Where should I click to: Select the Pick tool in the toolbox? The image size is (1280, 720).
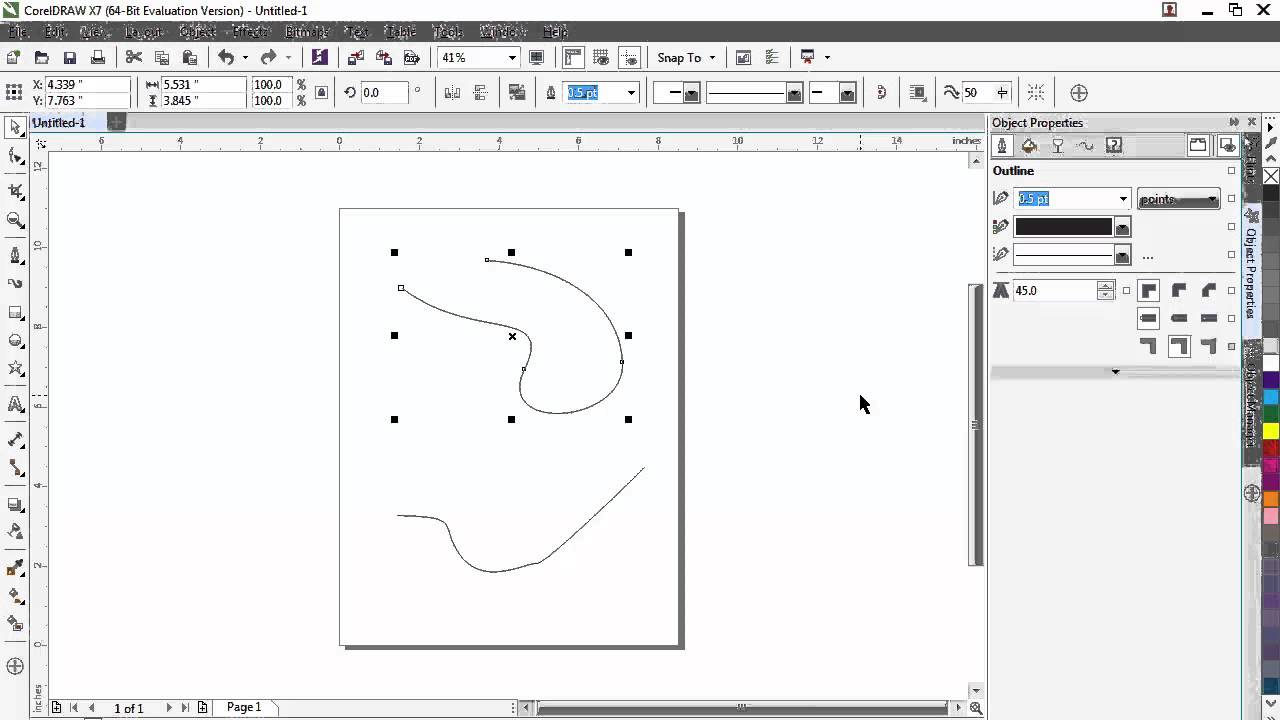click(x=15, y=127)
